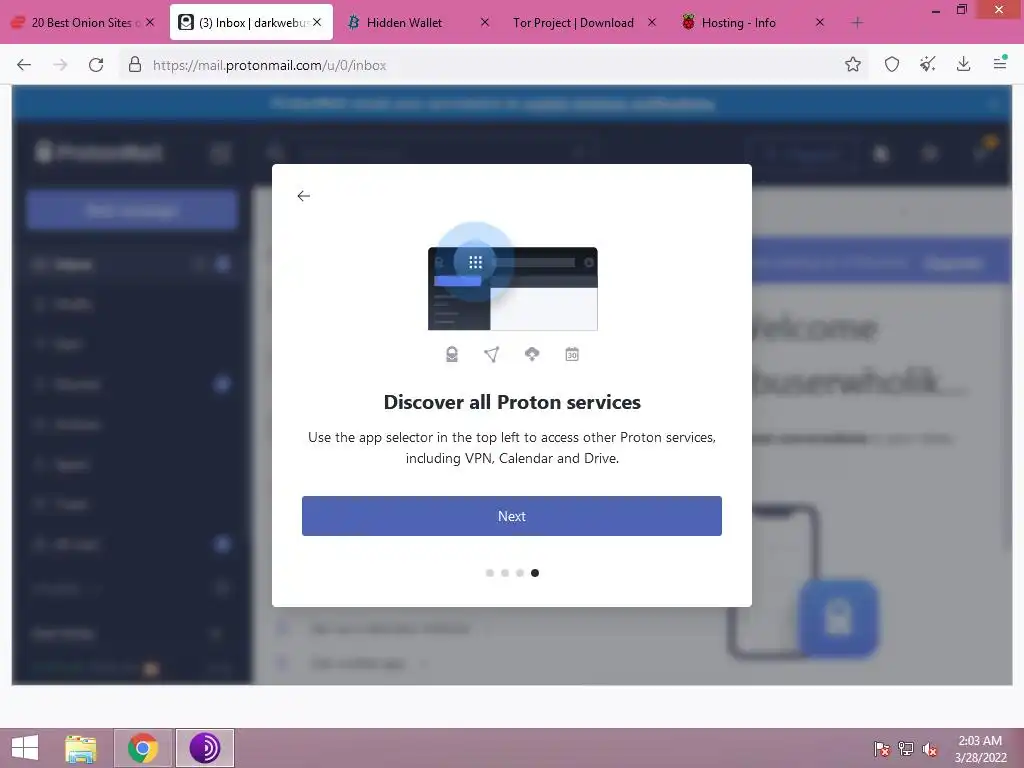Go forward to next page

[x=60, y=65]
